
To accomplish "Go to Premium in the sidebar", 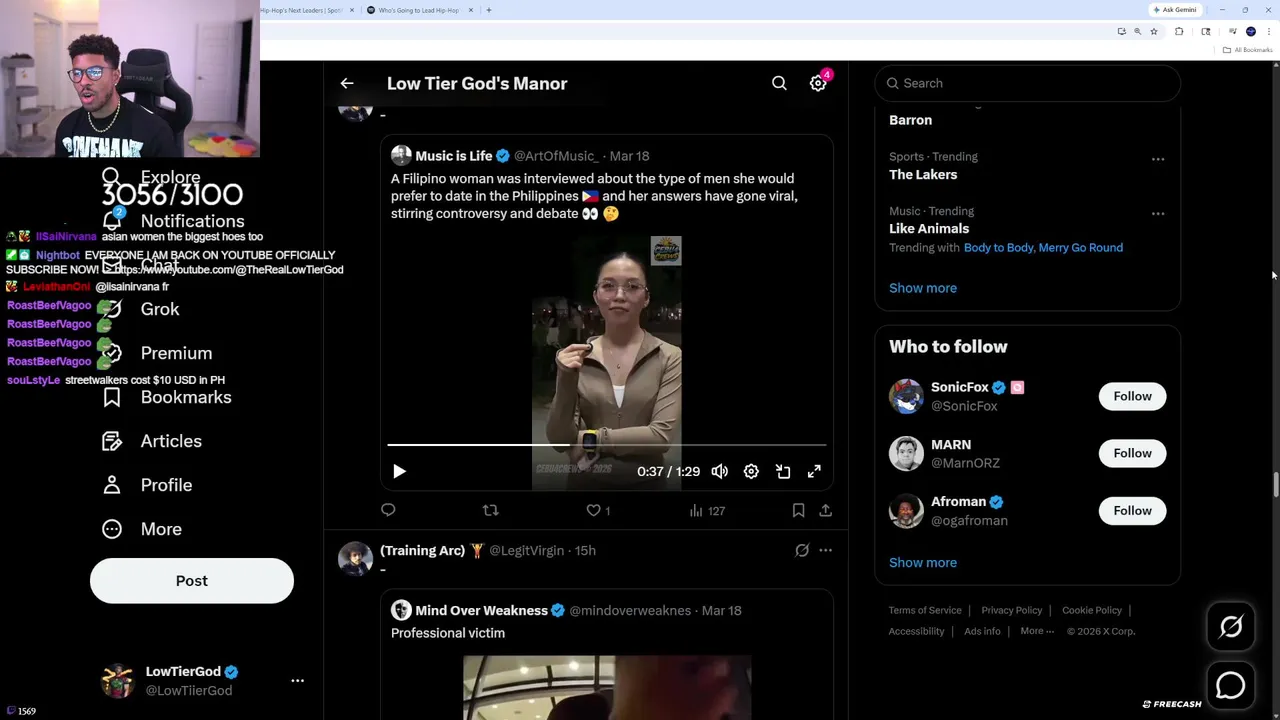I will pos(157,353).
